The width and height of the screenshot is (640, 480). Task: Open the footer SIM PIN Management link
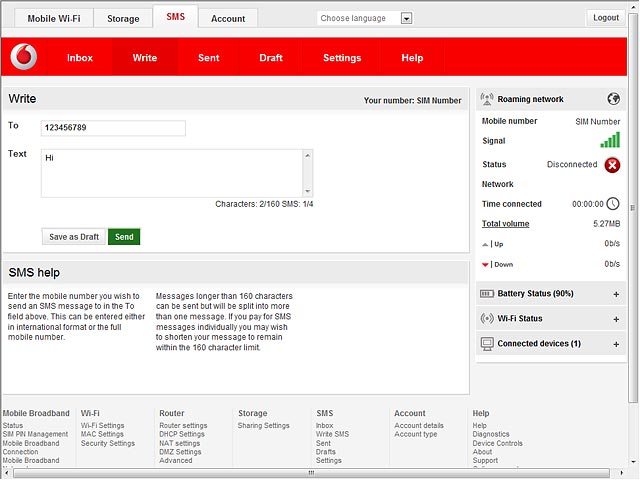35,434
